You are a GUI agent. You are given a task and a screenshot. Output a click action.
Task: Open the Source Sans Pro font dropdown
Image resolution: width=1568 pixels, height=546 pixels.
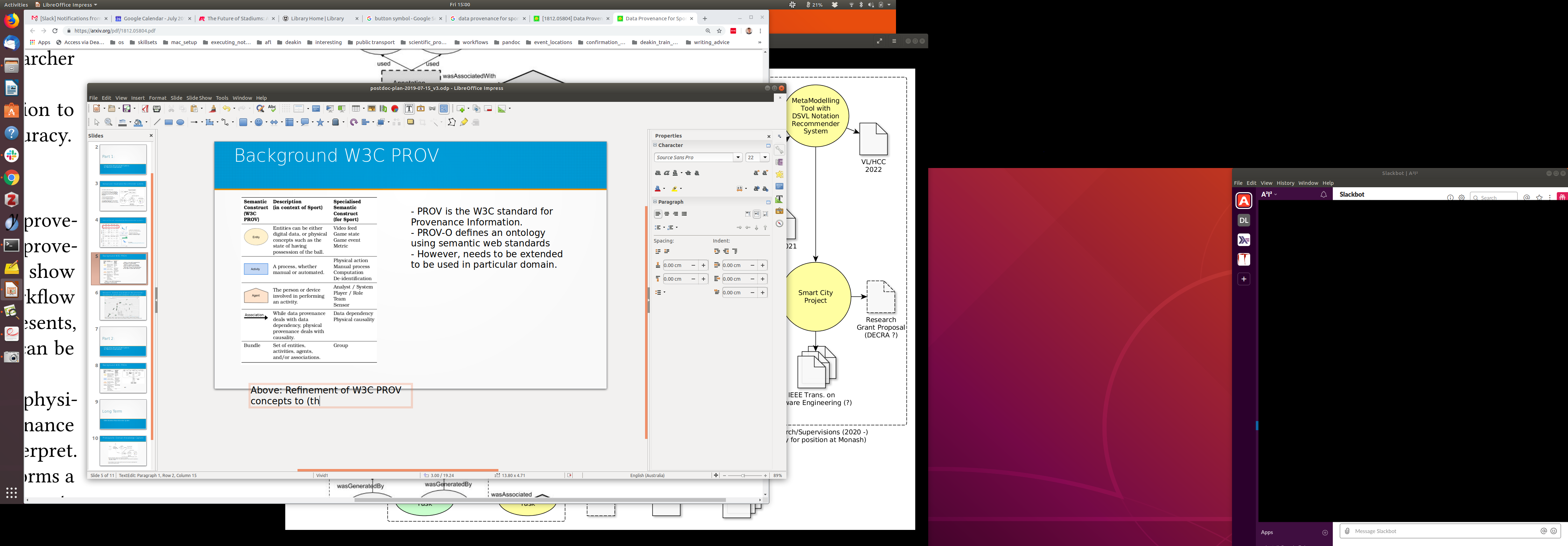[738, 157]
